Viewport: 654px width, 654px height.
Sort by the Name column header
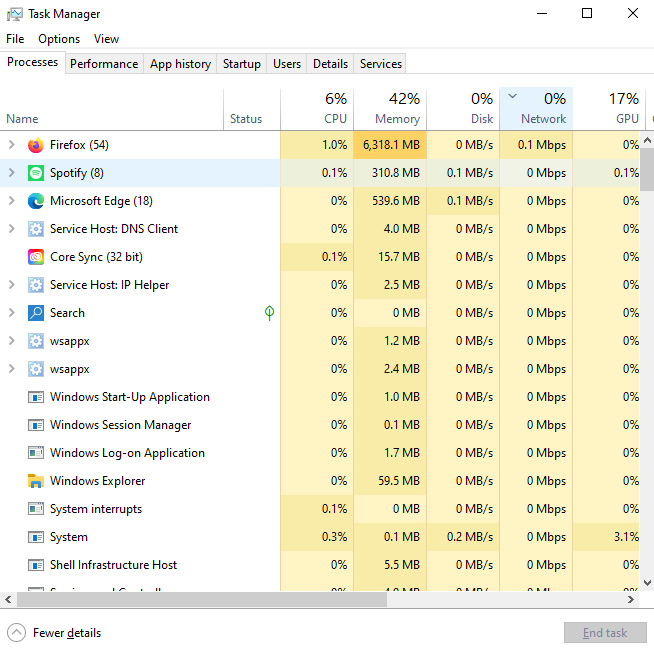point(112,109)
